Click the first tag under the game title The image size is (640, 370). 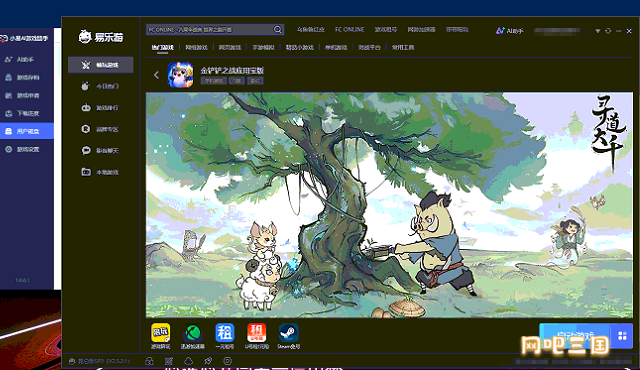click(213, 81)
